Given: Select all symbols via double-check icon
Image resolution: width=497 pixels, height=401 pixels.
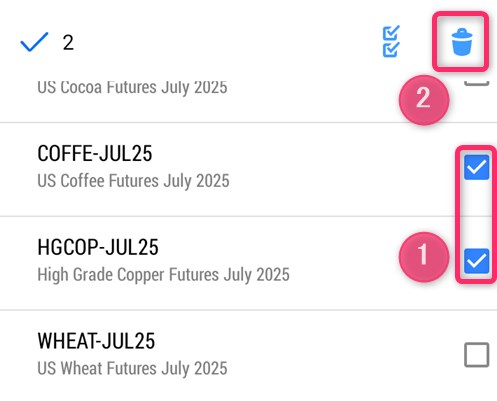Looking at the screenshot, I should pyautogui.click(x=391, y=42).
